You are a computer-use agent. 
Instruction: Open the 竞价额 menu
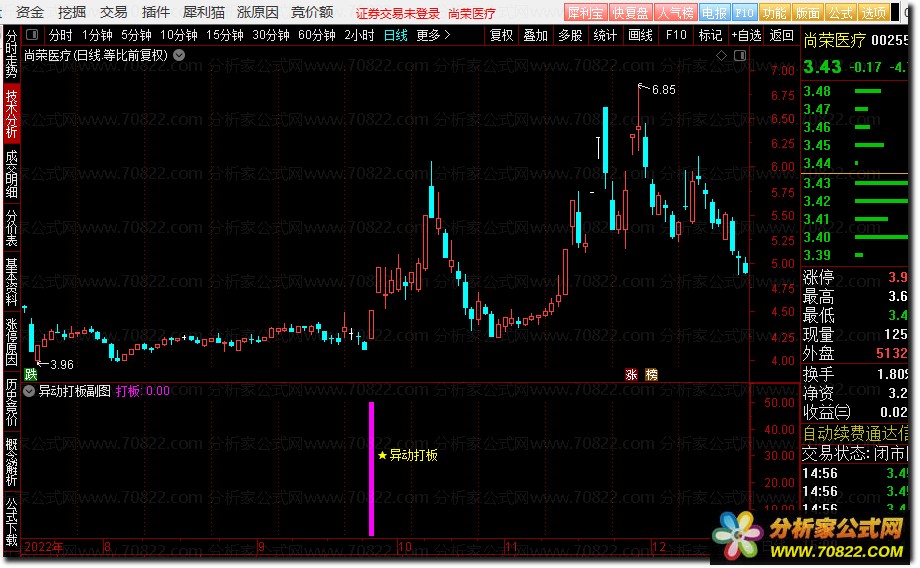(312, 12)
